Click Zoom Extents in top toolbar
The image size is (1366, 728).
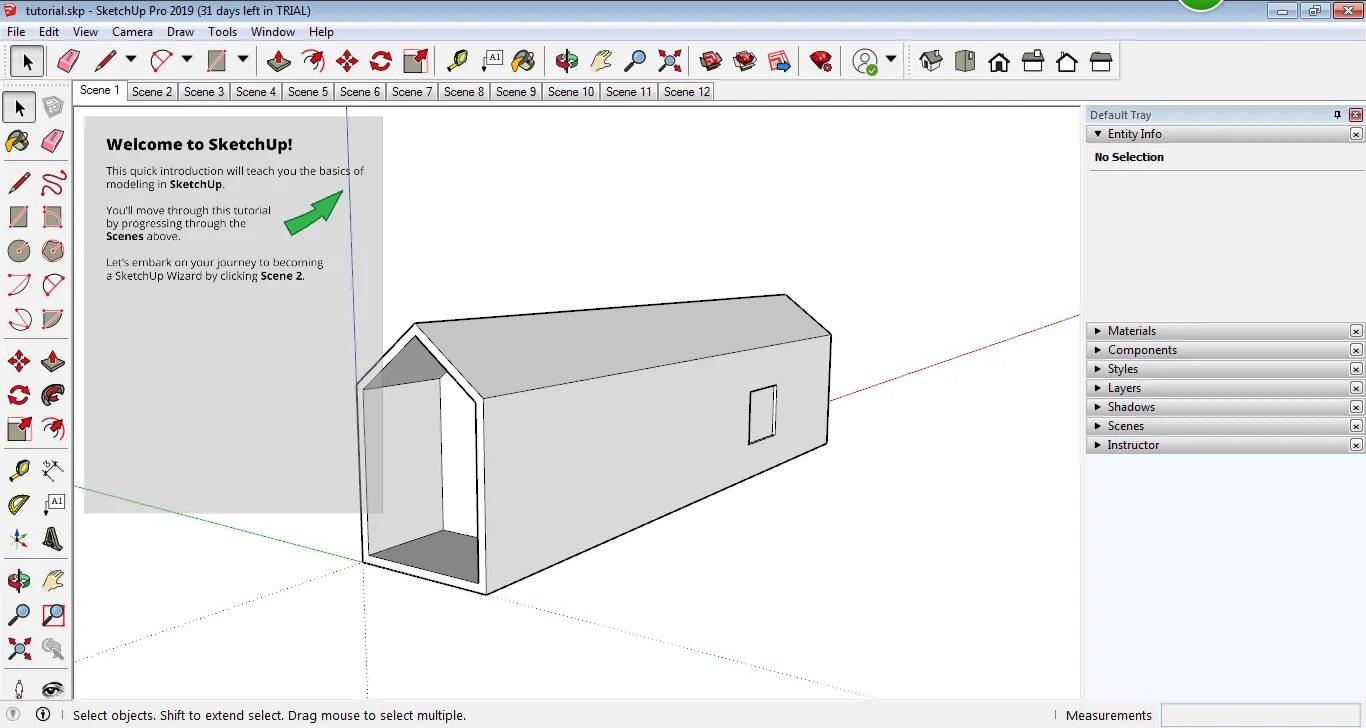pos(669,61)
